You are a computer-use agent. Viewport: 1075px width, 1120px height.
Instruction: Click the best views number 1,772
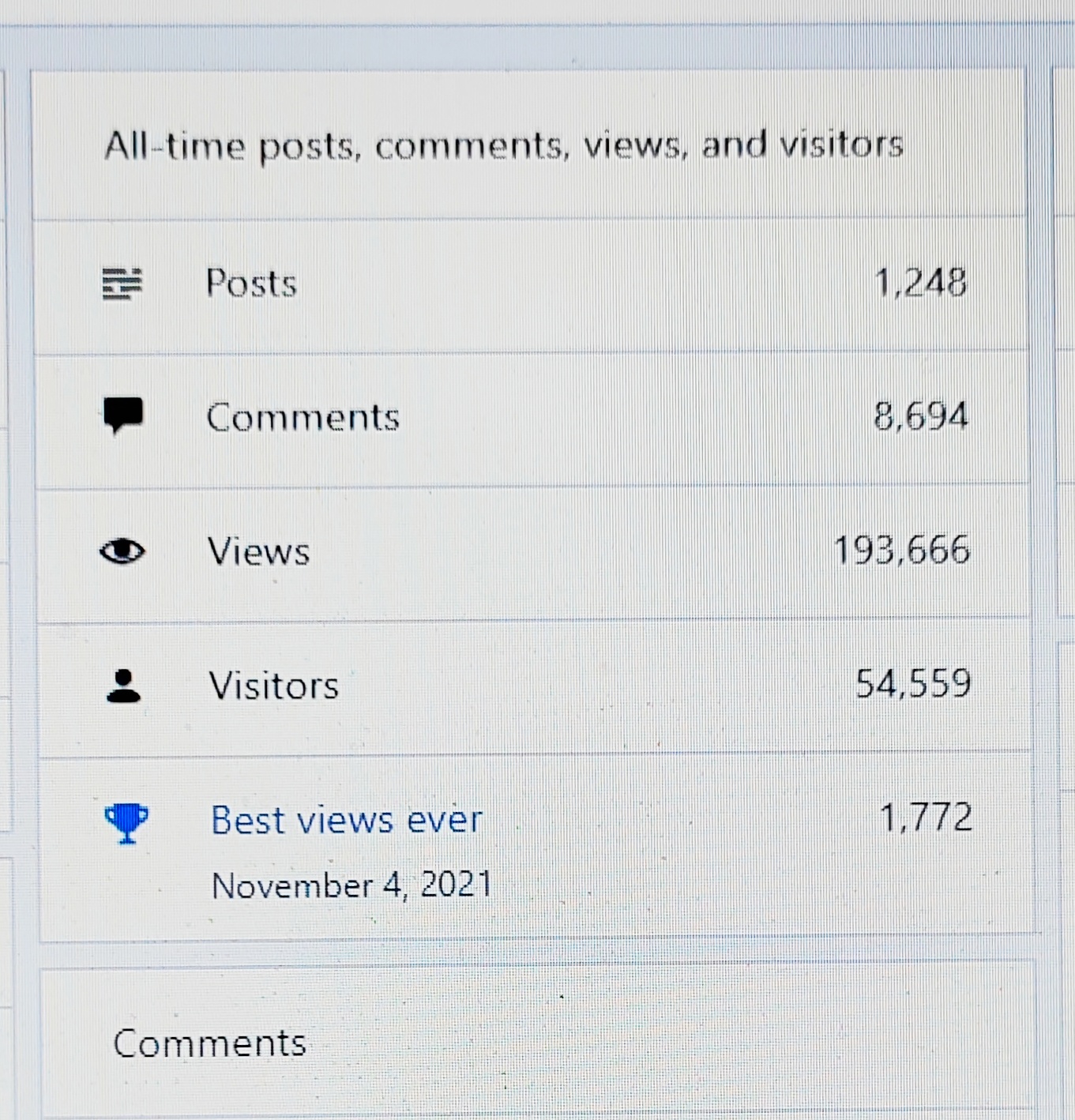point(925,817)
